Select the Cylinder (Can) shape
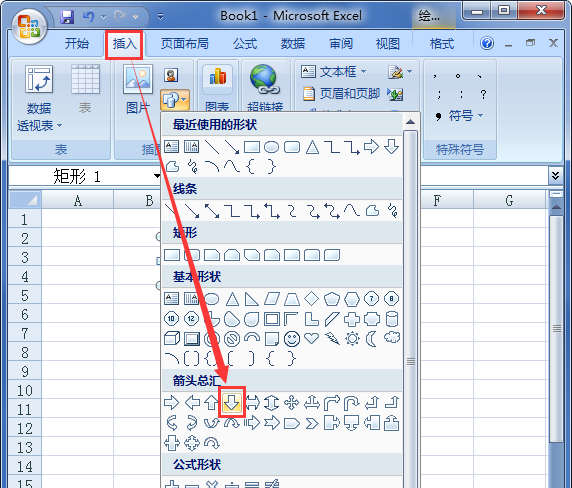572x488 pixels. pyautogui.click(x=392, y=319)
